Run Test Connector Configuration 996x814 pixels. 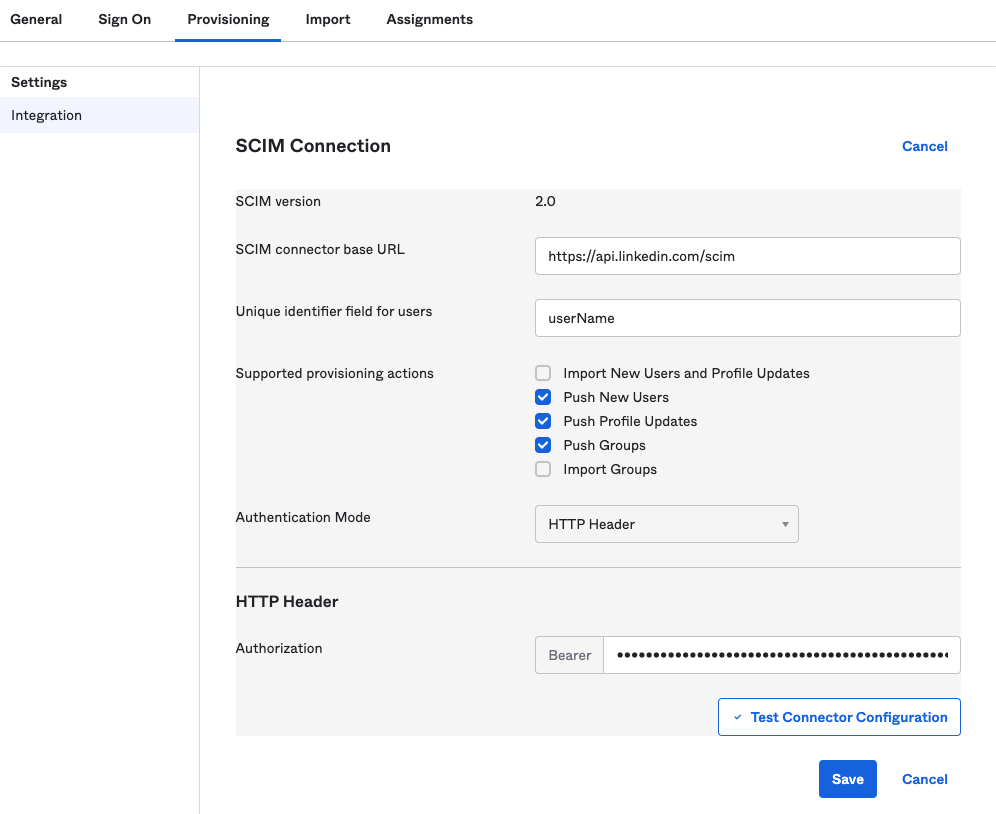coord(838,717)
